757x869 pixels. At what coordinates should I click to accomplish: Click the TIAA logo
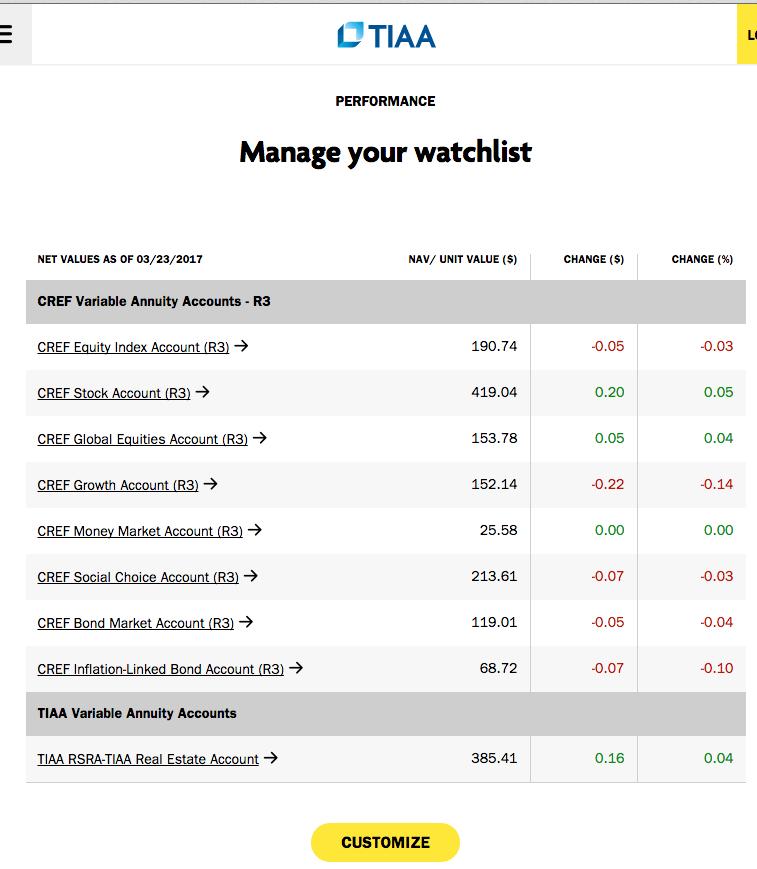tap(386, 35)
